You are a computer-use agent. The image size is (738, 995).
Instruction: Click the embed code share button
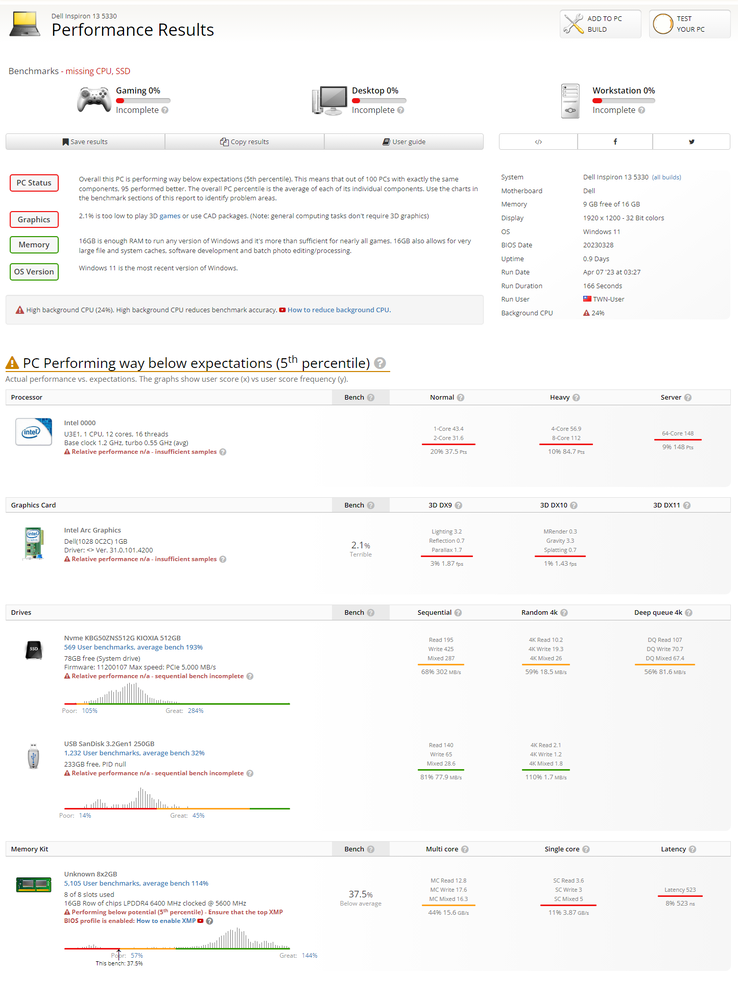pos(538,142)
